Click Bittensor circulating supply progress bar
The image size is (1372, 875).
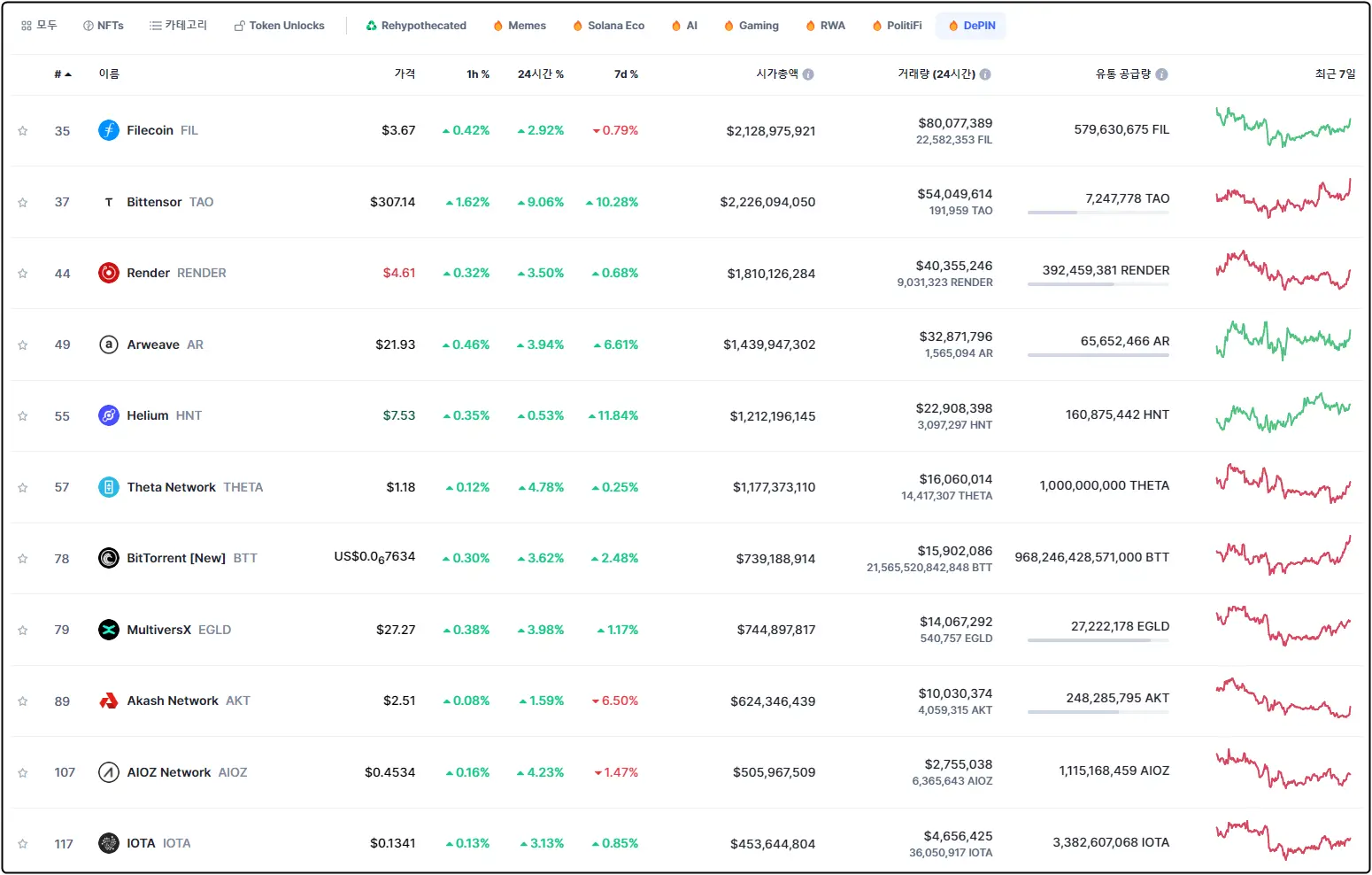point(1098,213)
